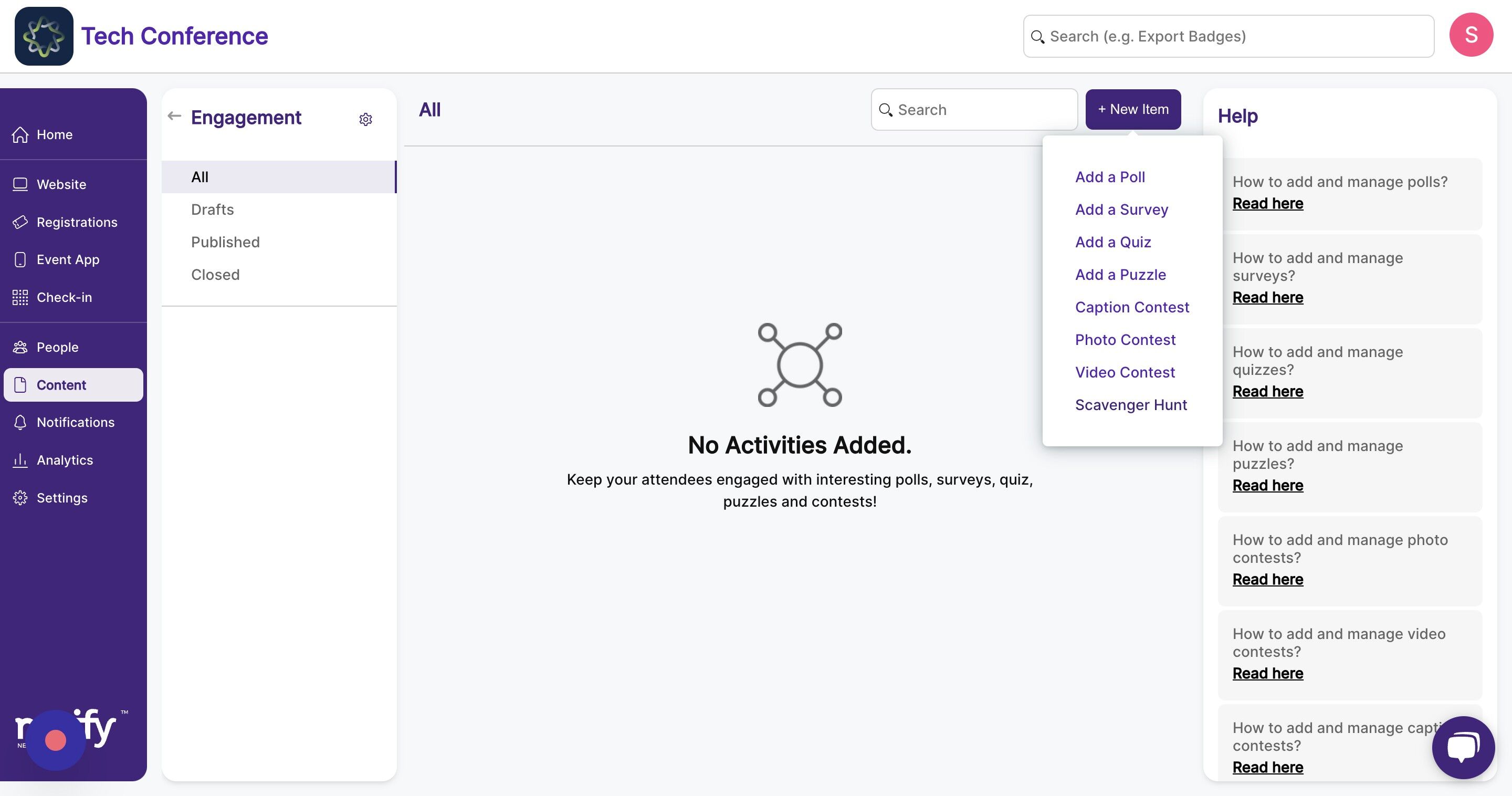Toggle the New Item dropdown button
Screen dimensions: 1512x796
1133,109
